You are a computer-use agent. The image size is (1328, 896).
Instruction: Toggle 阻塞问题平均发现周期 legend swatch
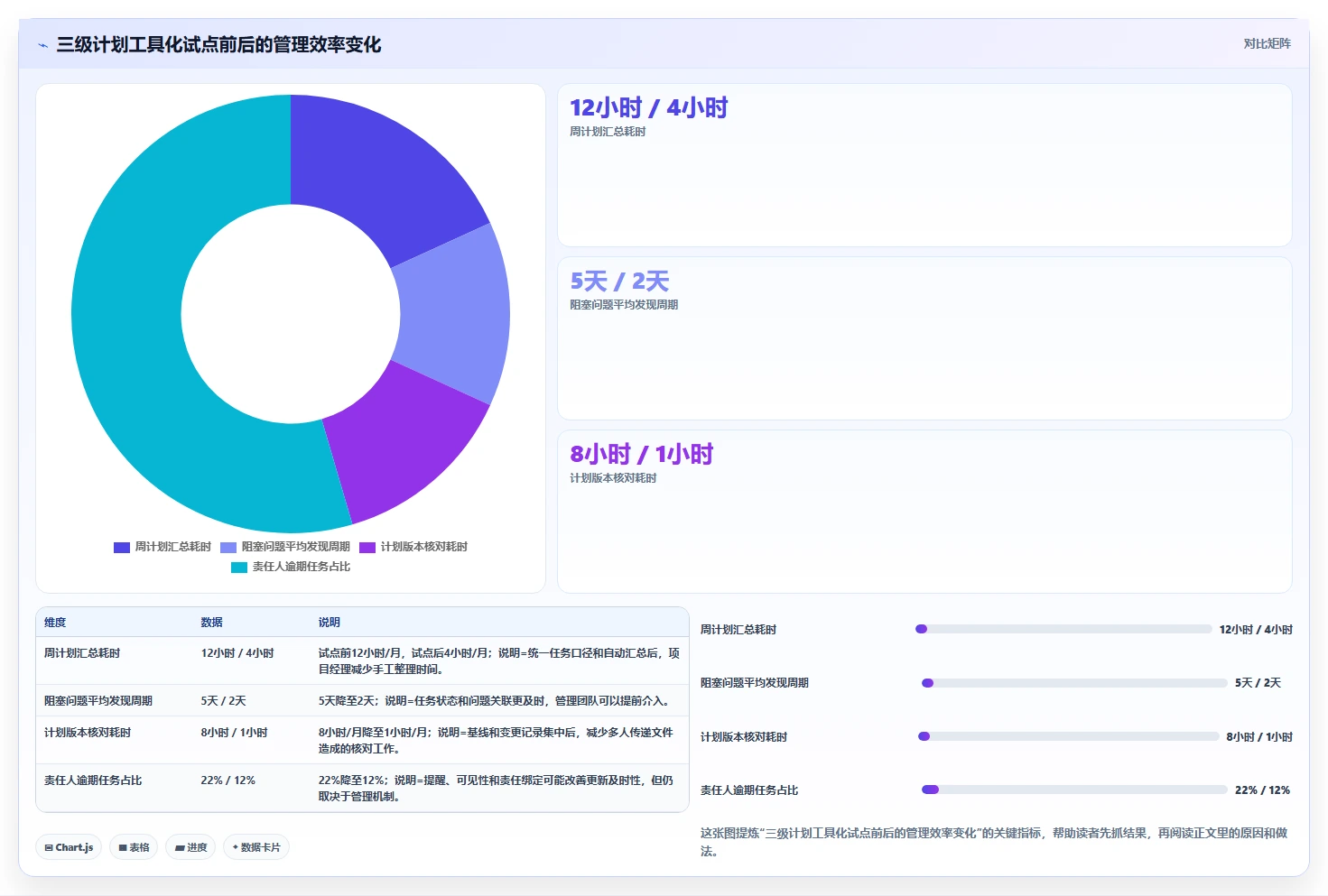228,547
